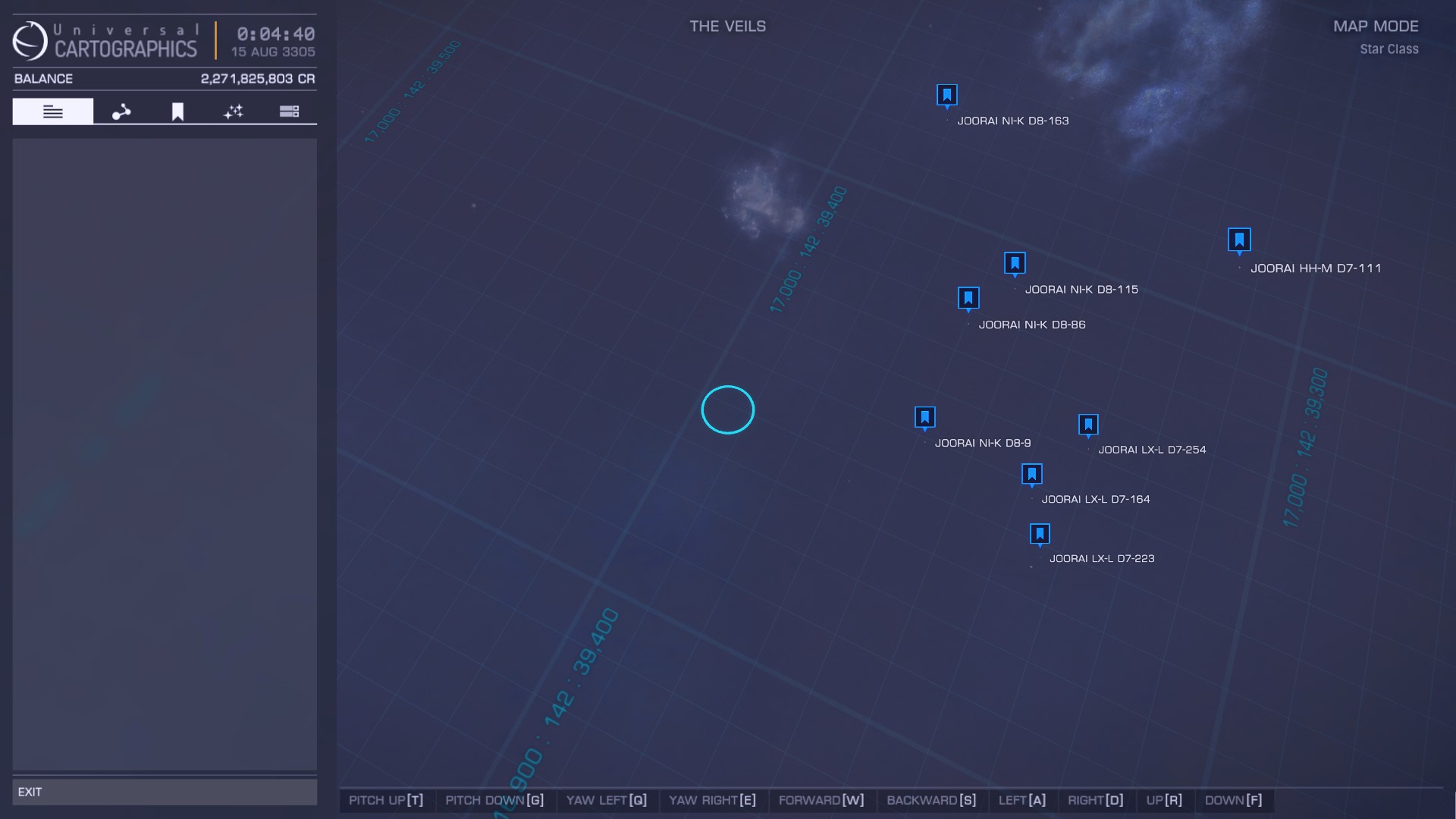Viewport: 1456px width, 819px height.
Task: Click the DOWN [F] control
Action: click(1234, 801)
